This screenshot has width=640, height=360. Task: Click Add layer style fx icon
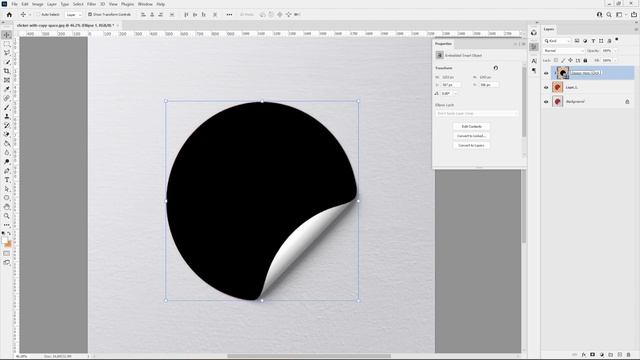coord(584,355)
